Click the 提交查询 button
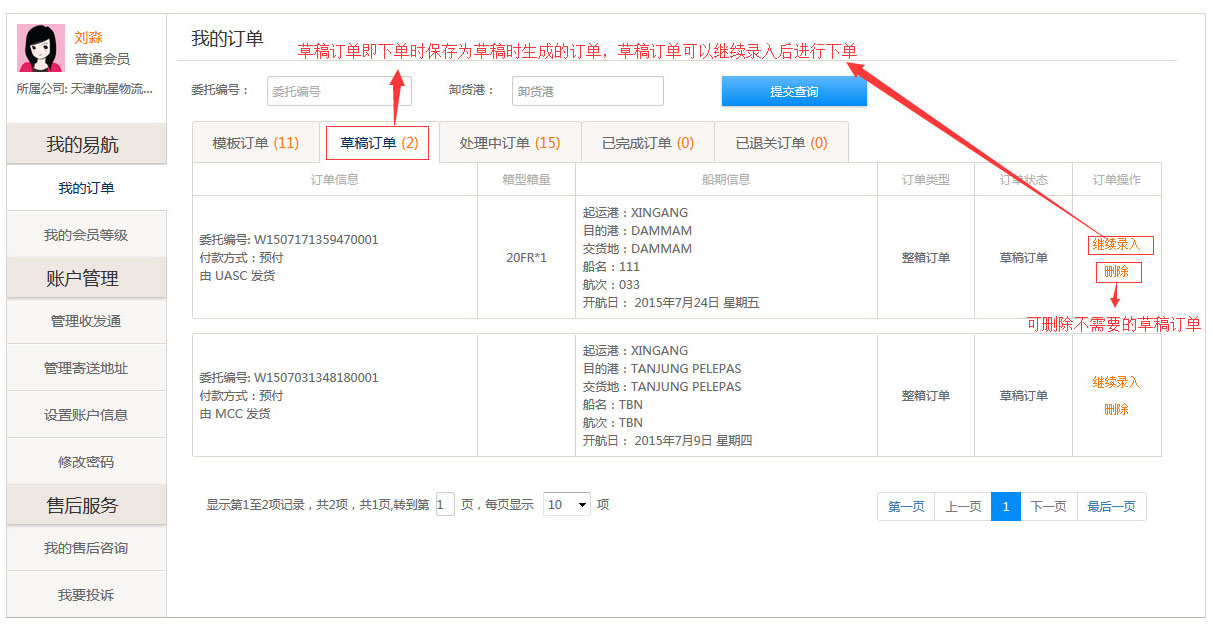The width and height of the screenshot is (1213, 625). 794,91
